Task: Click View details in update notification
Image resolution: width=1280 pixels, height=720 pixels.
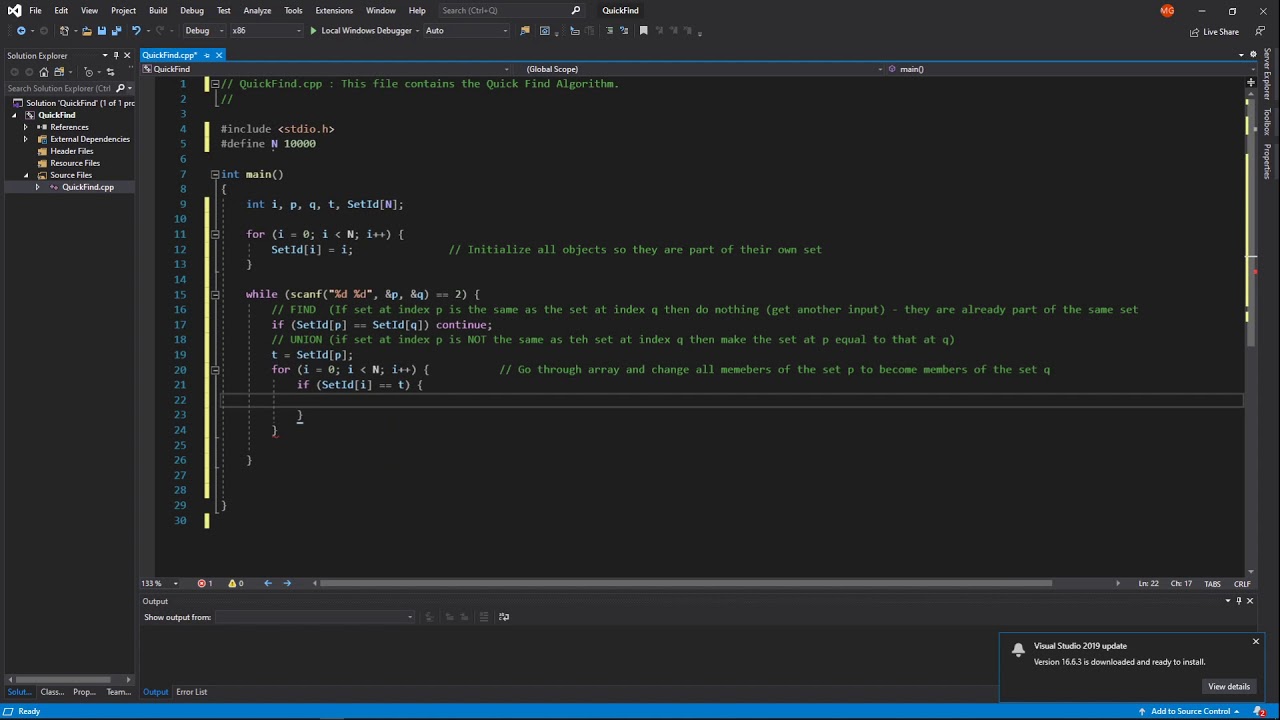Action: pyautogui.click(x=1229, y=687)
